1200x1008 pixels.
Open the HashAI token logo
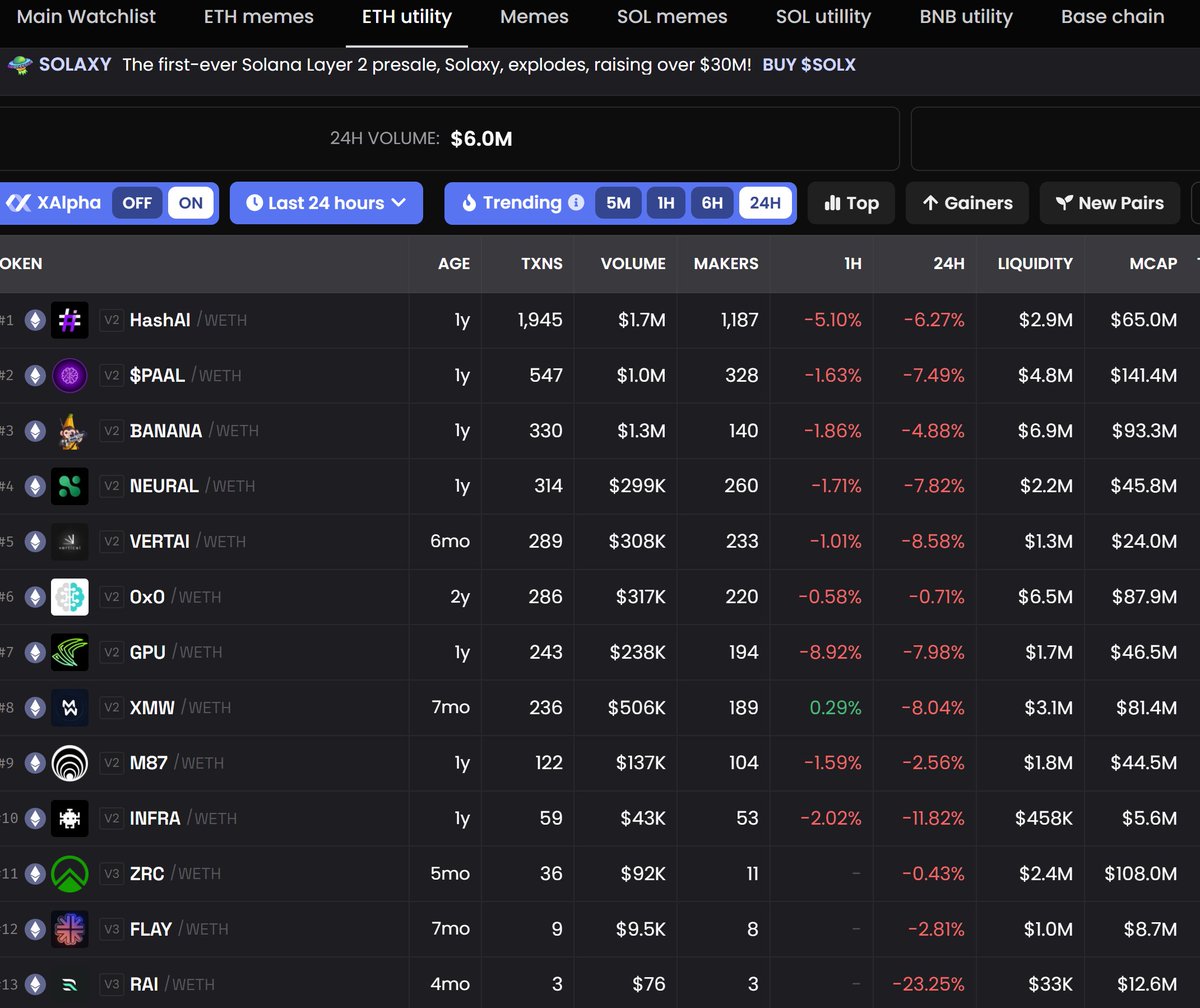70,320
